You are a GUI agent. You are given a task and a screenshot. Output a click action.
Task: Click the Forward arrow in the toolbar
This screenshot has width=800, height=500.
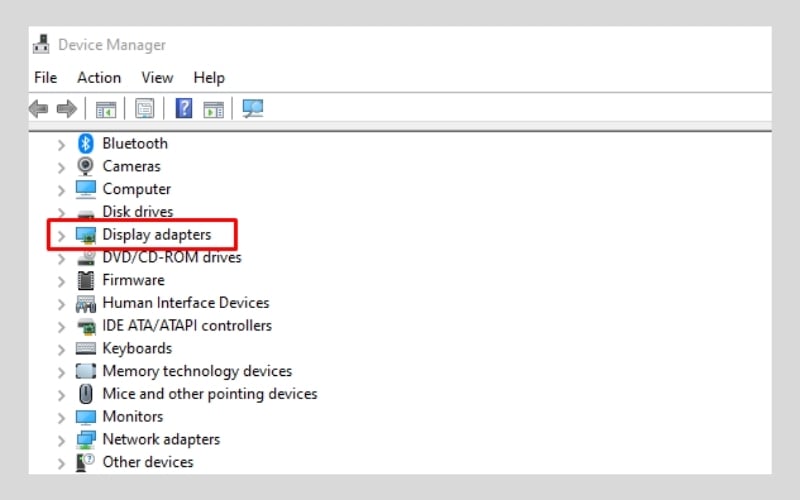click(x=67, y=108)
